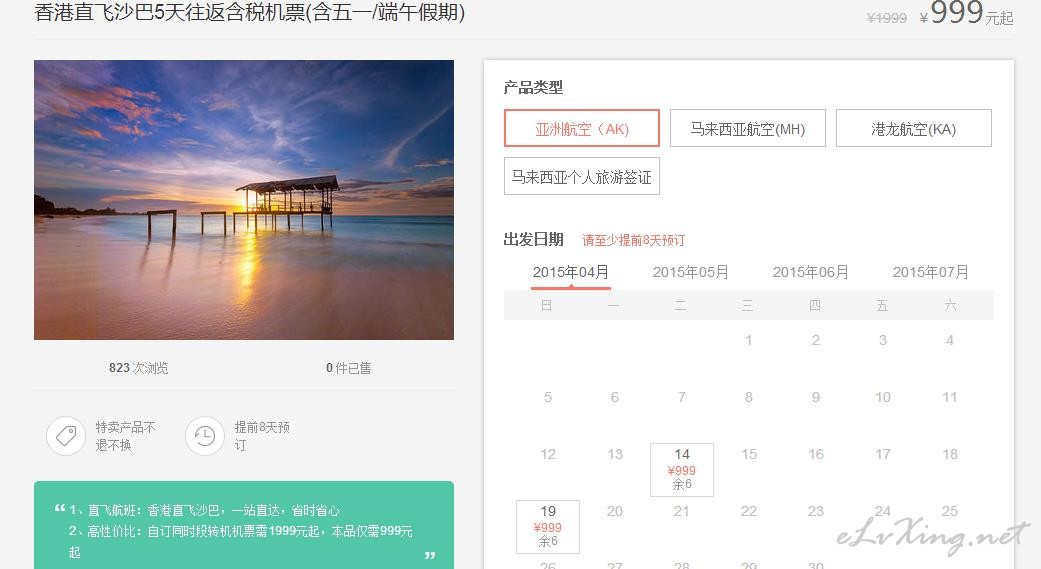Click calendar date 22
Screen dimensions: 1041x569
[749, 511]
